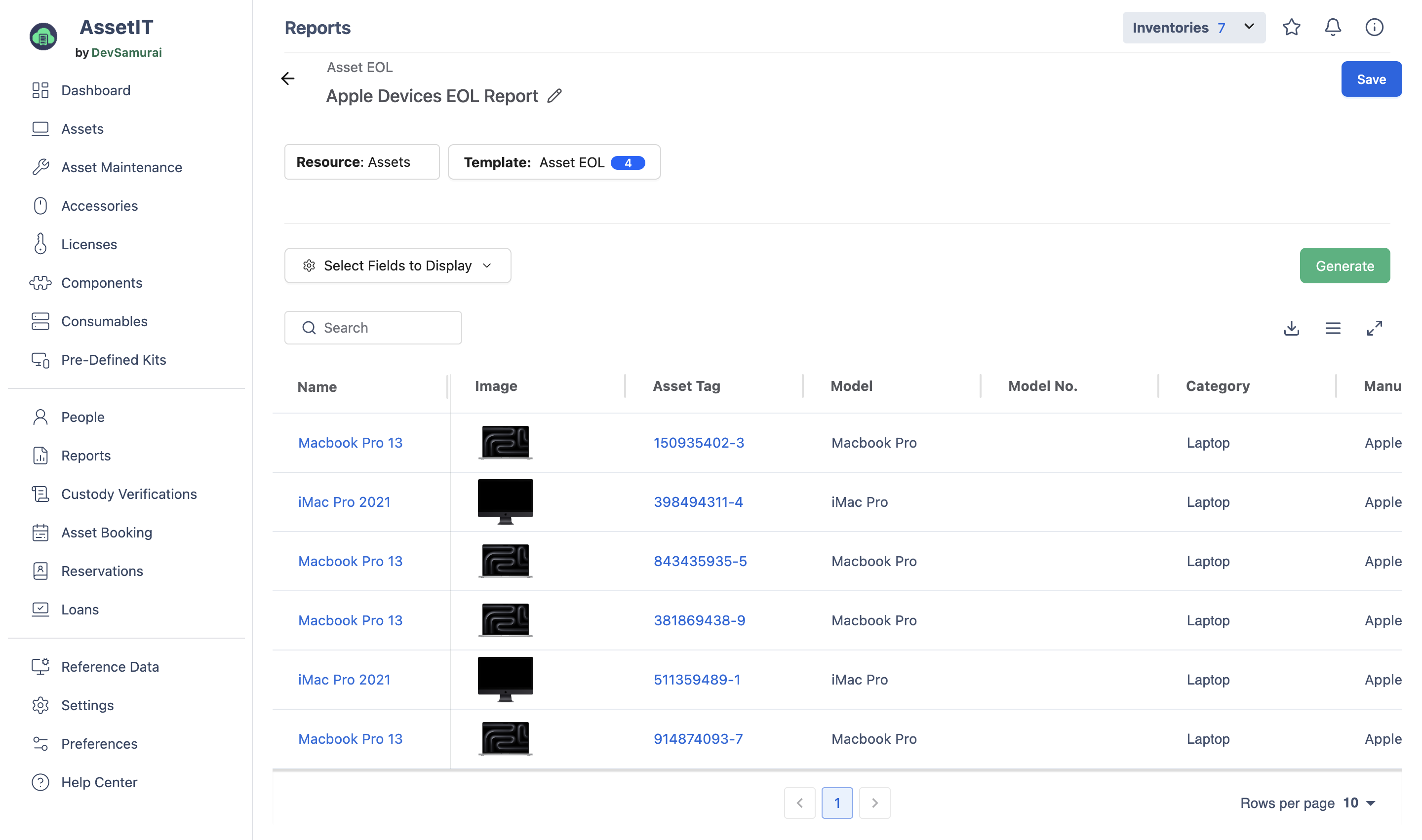
Task: Click the Consumables sidebar icon
Action: coord(40,321)
